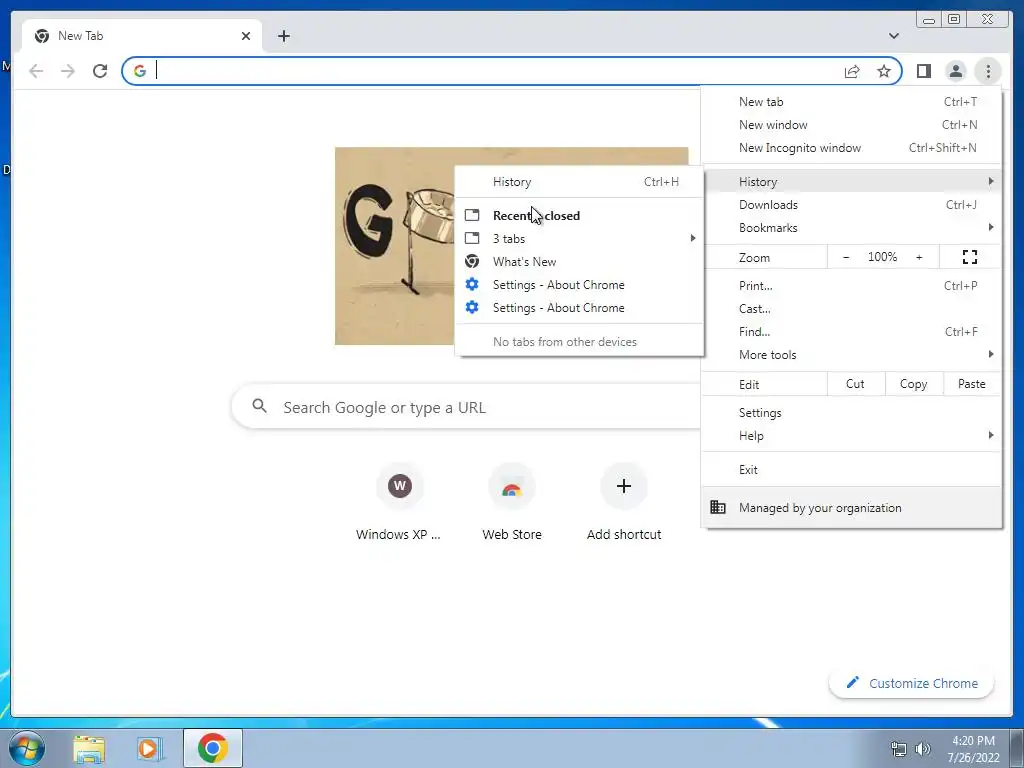Viewport: 1024px width, 768px height.
Task: Click the Add shortcut plus tile
Action: coord(624,502)
